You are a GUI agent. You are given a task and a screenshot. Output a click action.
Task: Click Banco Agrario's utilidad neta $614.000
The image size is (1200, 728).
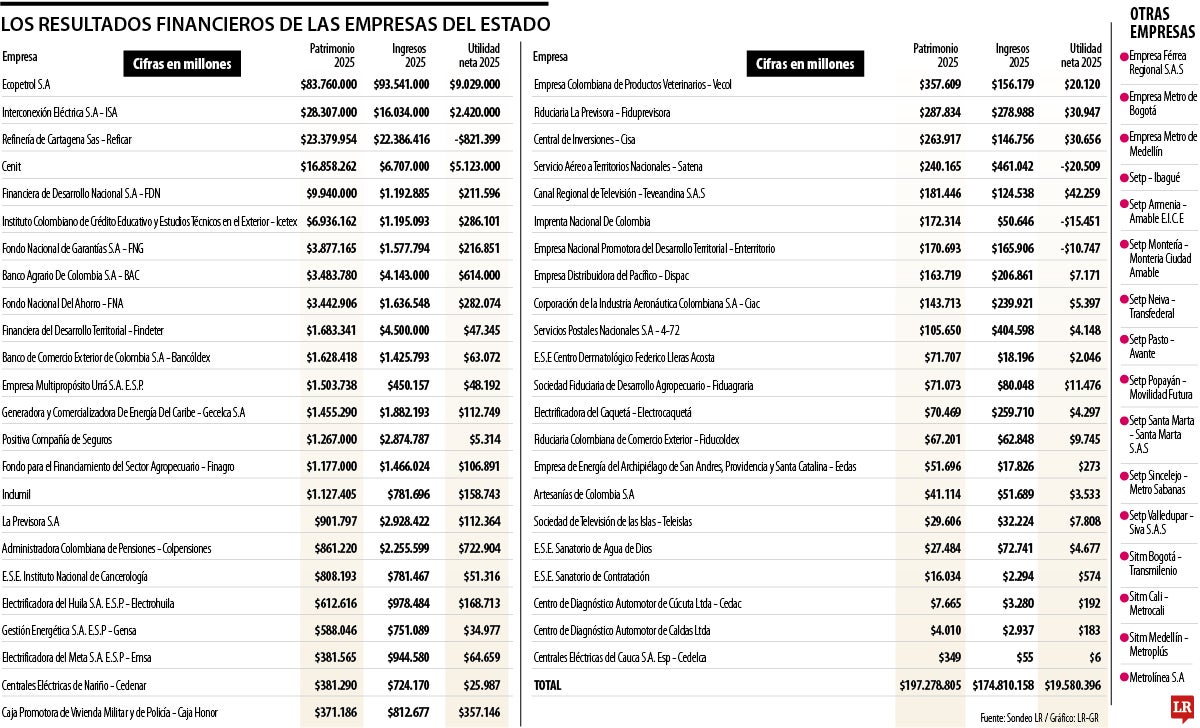pos(480,276)
